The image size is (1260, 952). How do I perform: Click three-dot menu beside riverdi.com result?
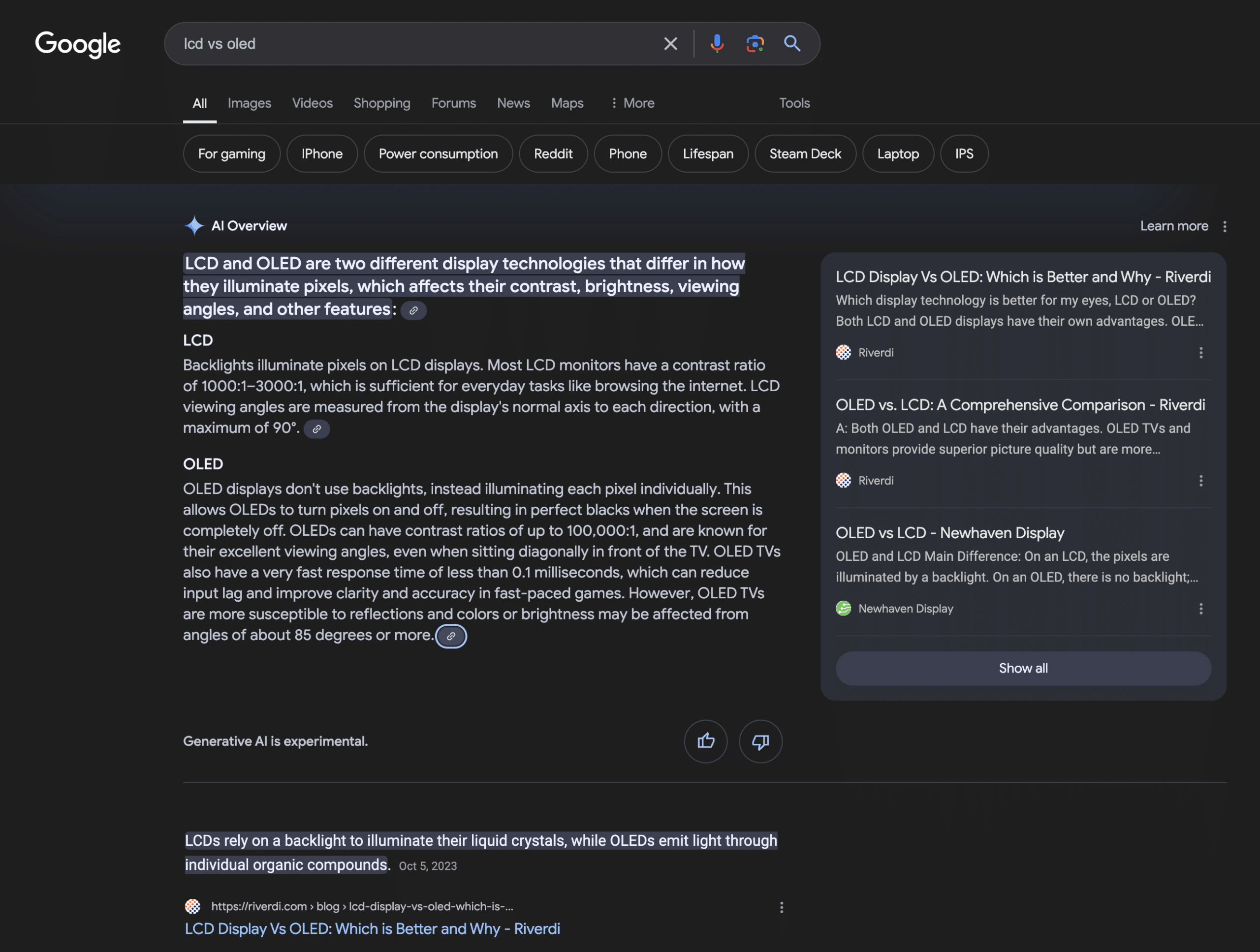tap(782, 908)
